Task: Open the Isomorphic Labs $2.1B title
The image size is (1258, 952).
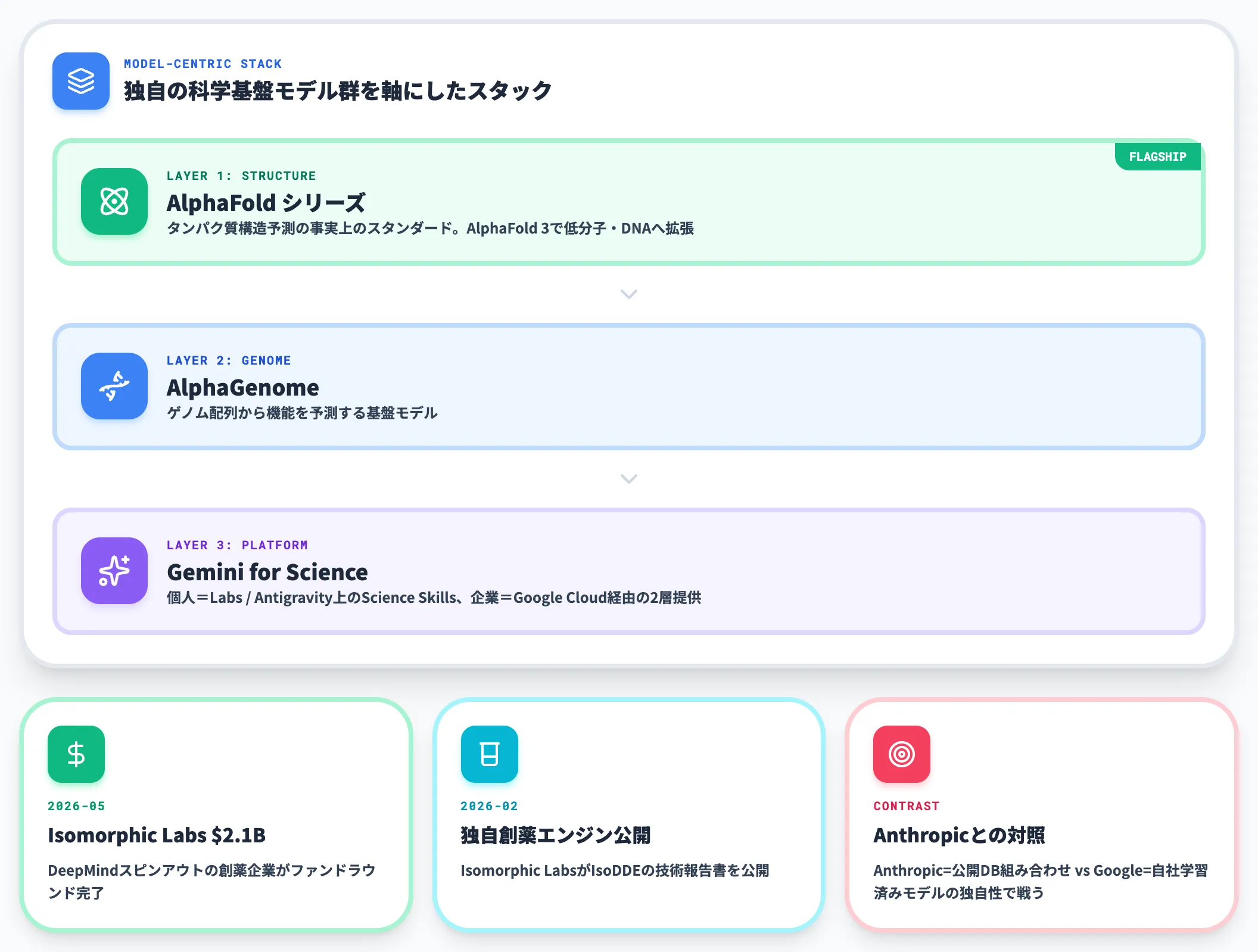Action: click(x=157, y=835)
